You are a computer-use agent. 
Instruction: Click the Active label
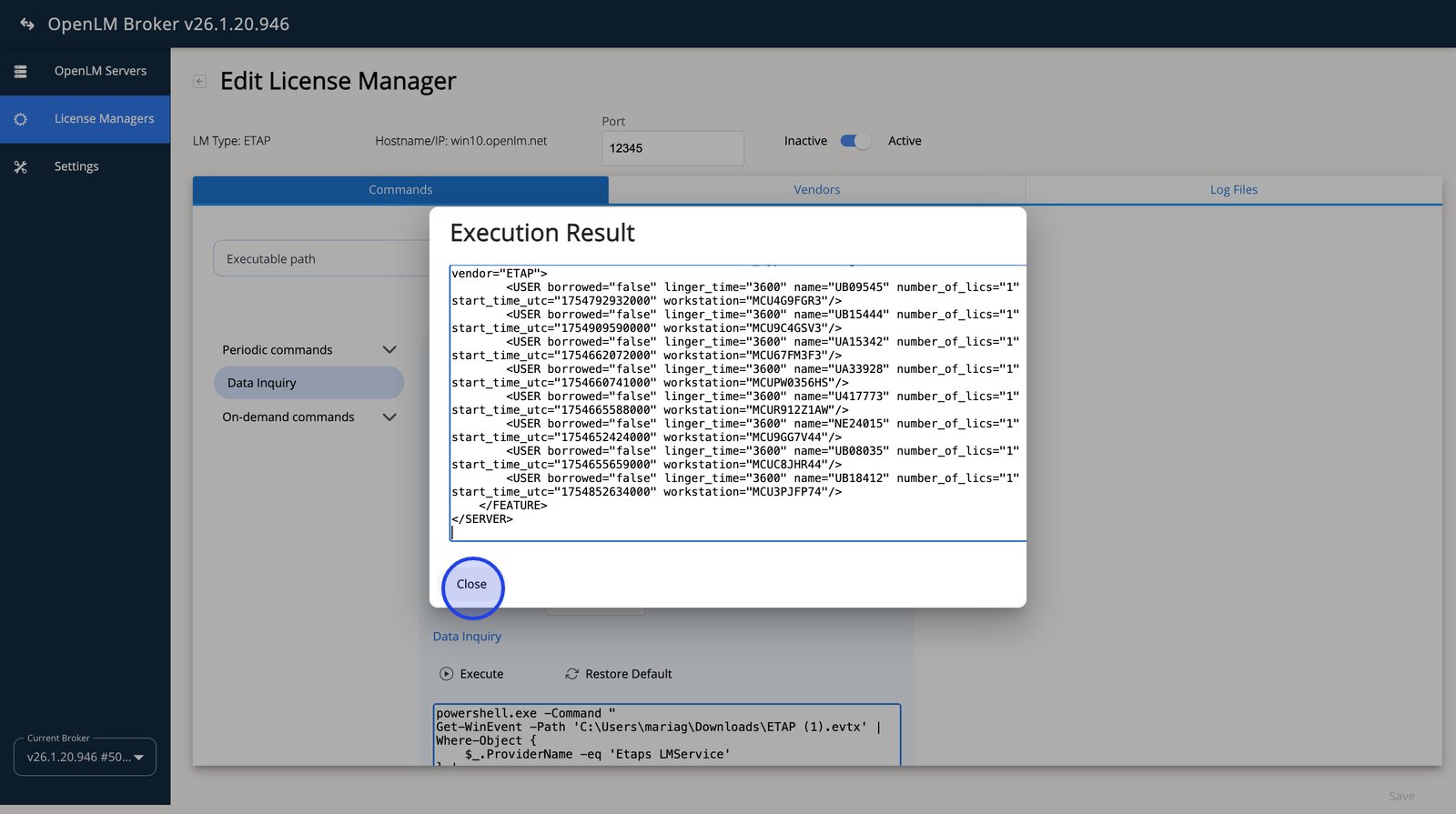905,141
